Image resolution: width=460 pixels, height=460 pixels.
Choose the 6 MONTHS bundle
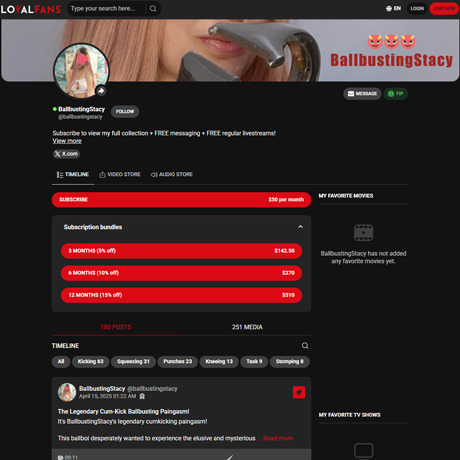coord(181,273)
